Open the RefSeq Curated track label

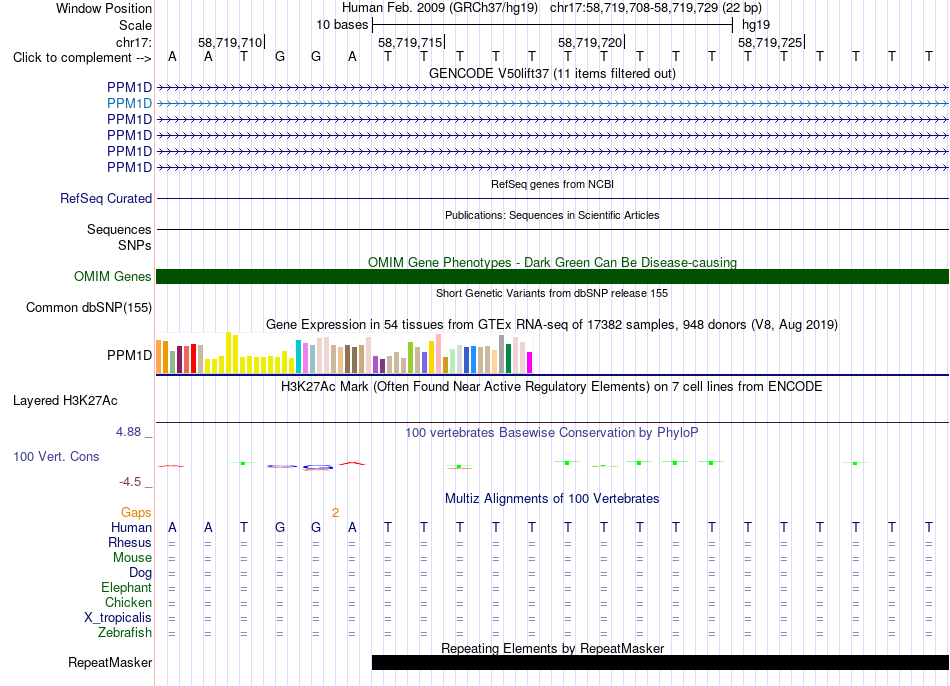pos(105,198)
